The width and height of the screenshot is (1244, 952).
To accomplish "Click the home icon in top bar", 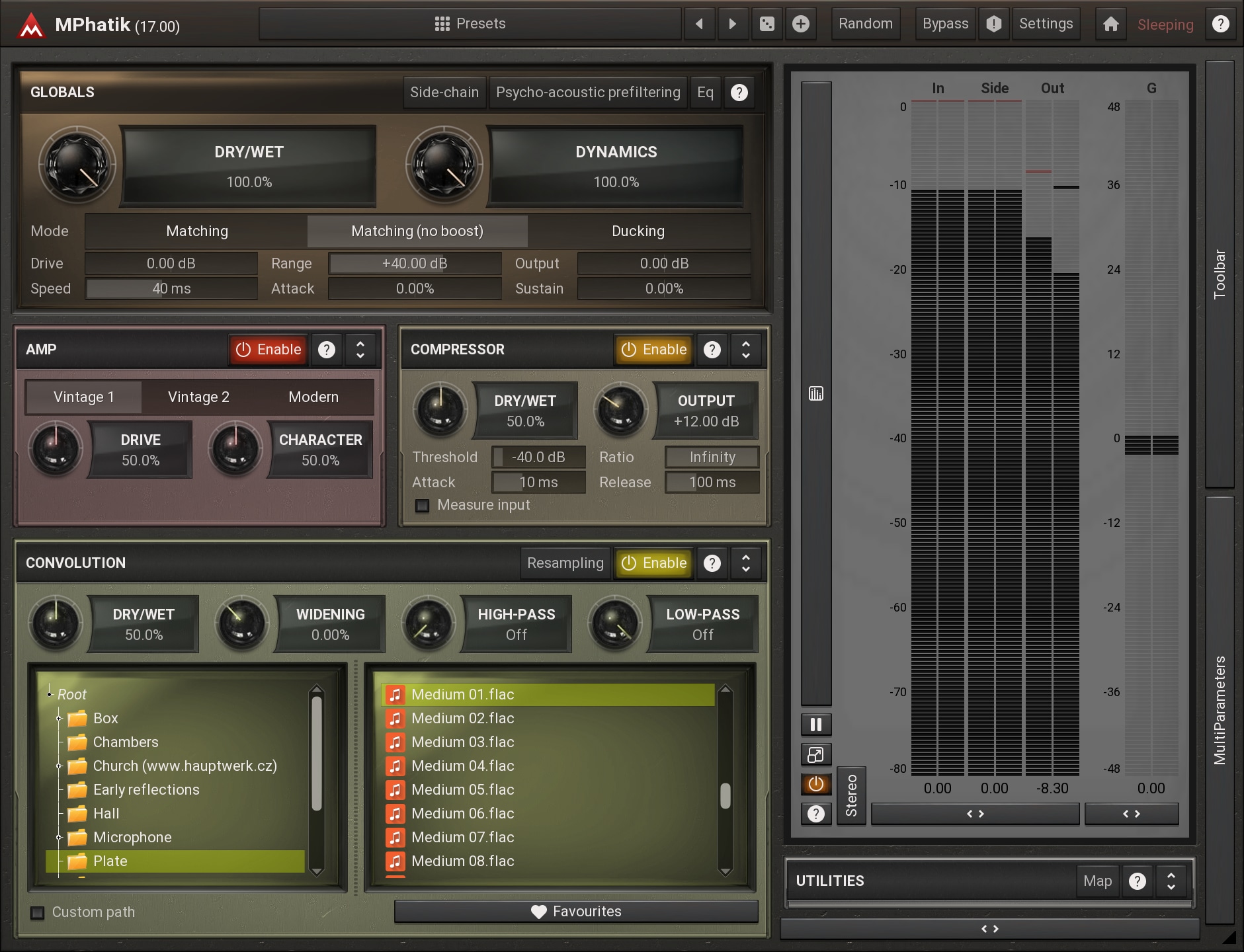I will [1110, 24].
